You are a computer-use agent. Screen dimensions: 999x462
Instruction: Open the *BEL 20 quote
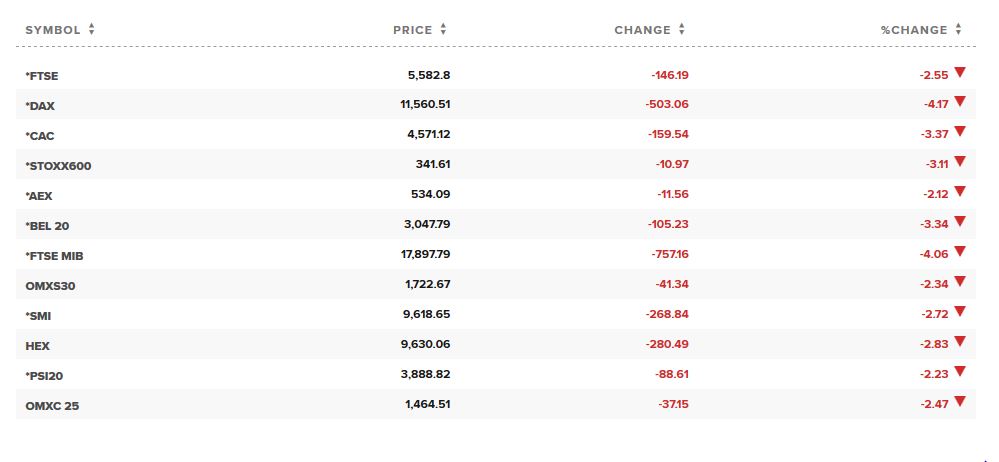(47, 226)
